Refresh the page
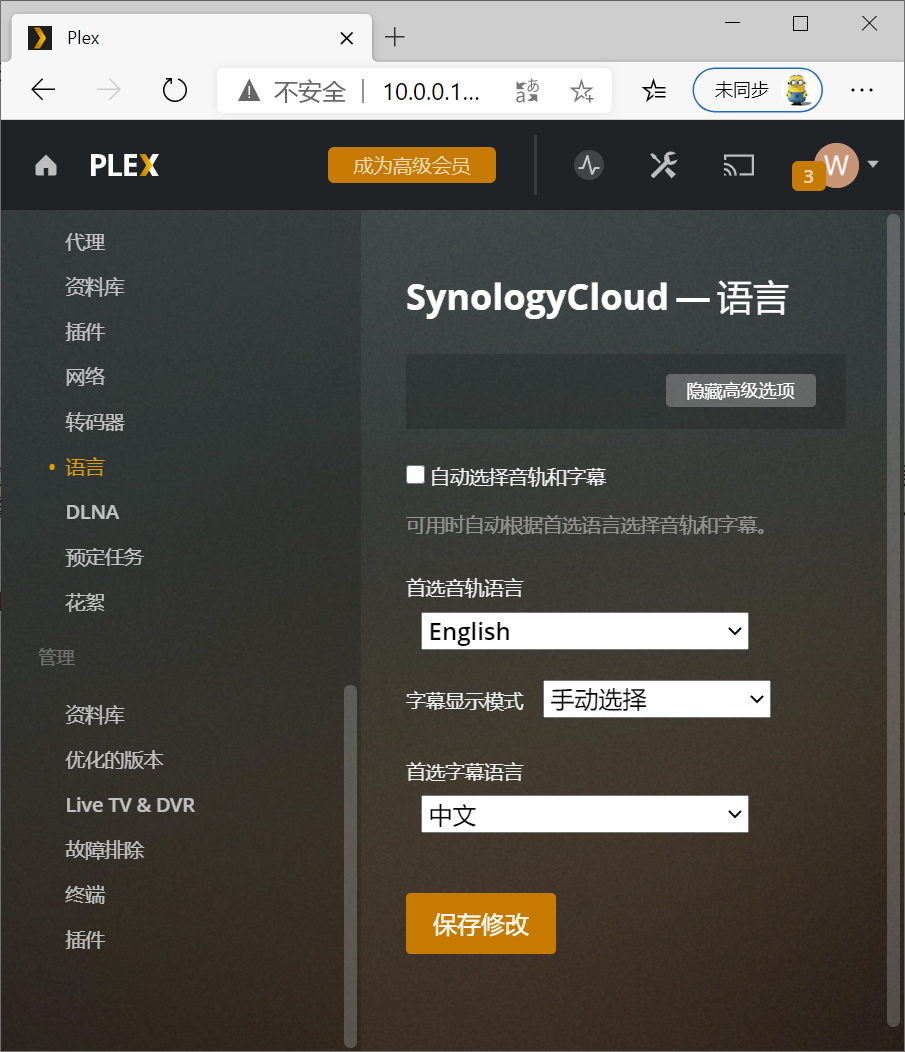 tap(174, 90)
